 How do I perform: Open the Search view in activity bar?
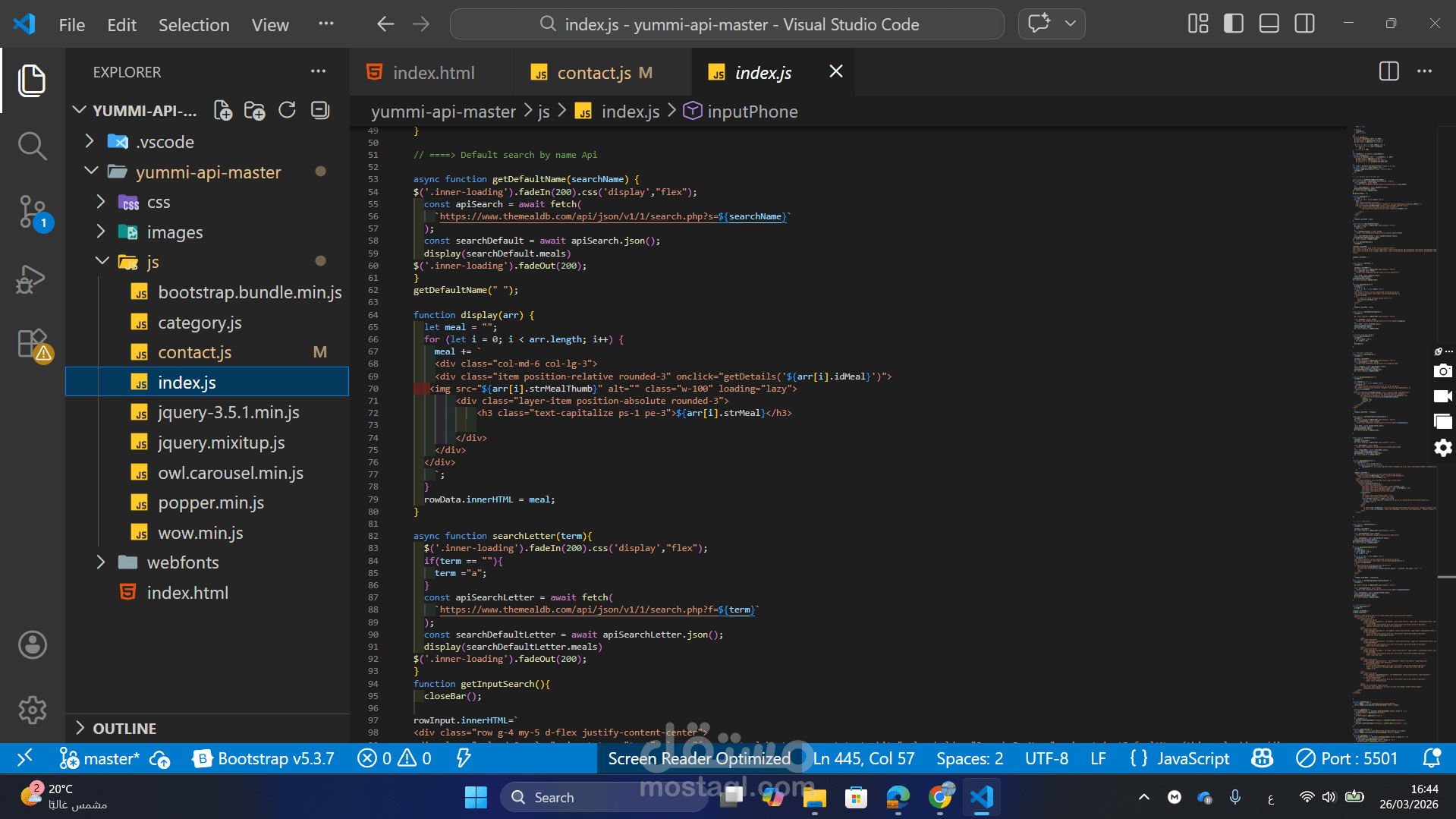[32, 146]
